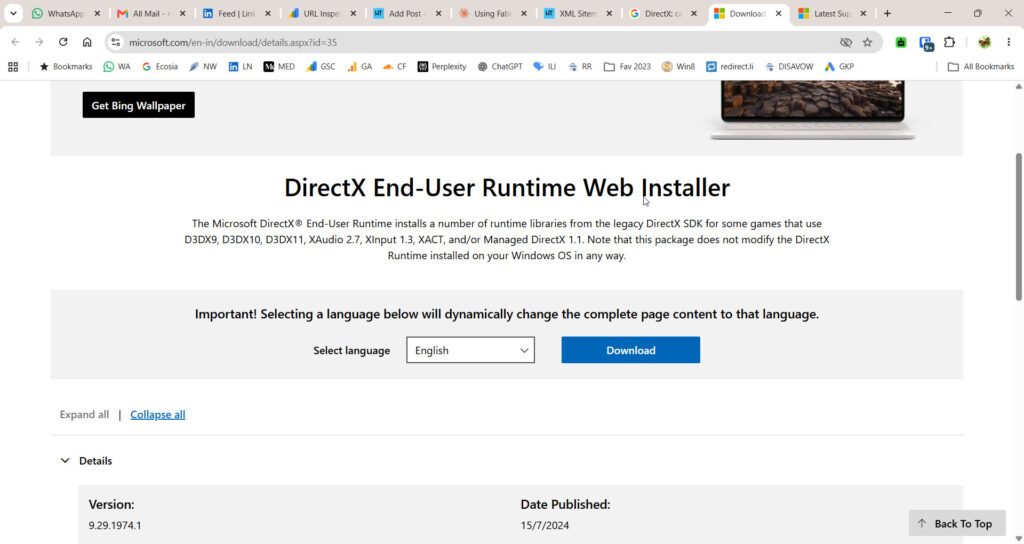Click the crossed-eye tracking icon
1024x544 pixels.
(x=846, y=42)
